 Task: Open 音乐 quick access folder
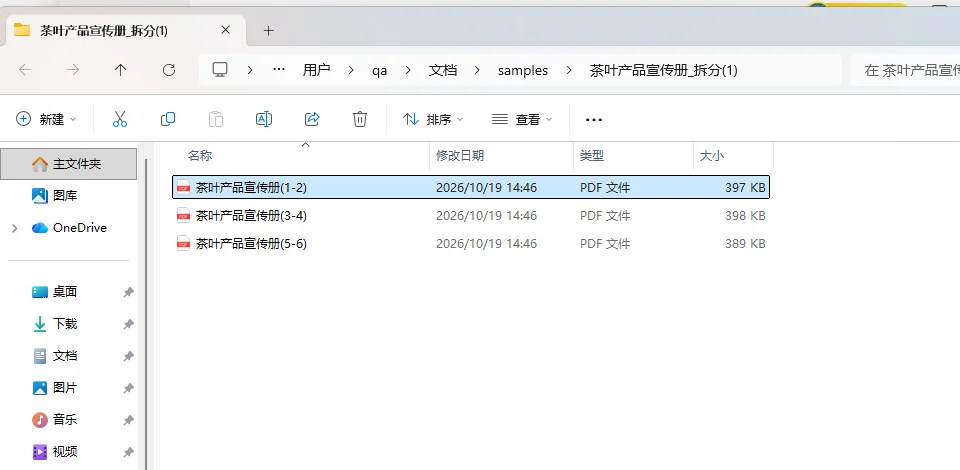64,420
